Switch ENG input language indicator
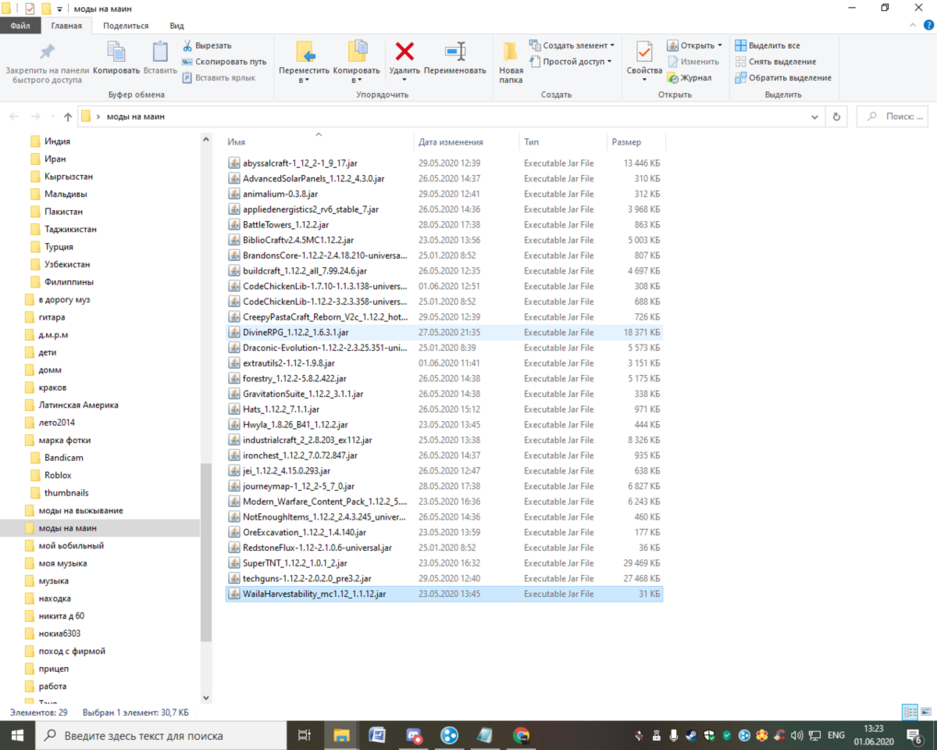This screenshot has height=750, width=937. [x=836, y=736]
